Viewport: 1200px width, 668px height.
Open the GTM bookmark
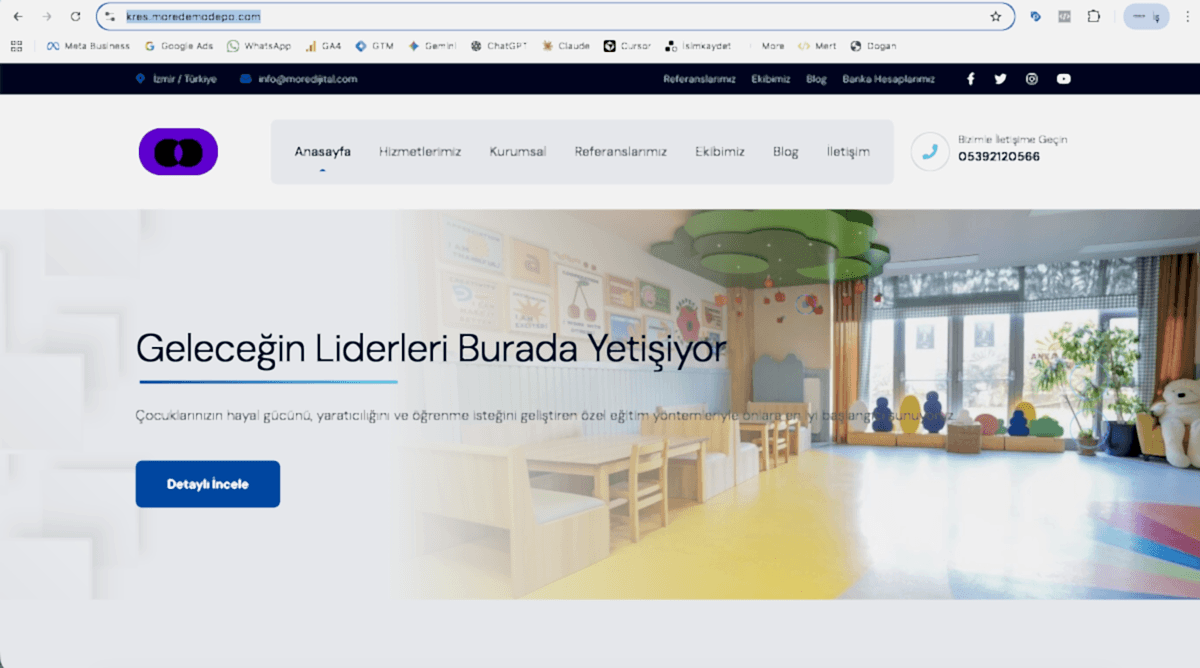click(374, 45)
